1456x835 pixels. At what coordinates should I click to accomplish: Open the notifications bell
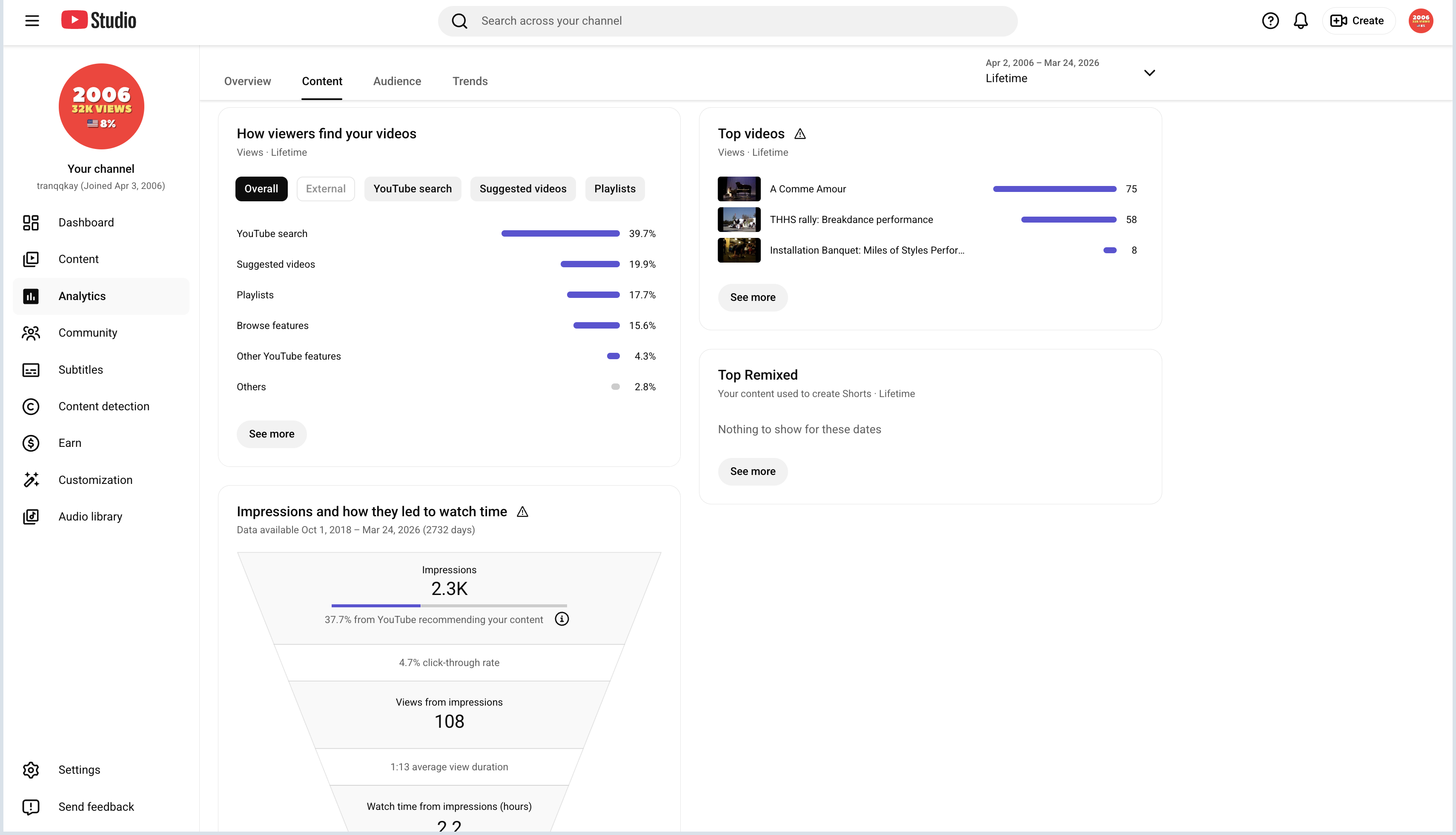1301,21
